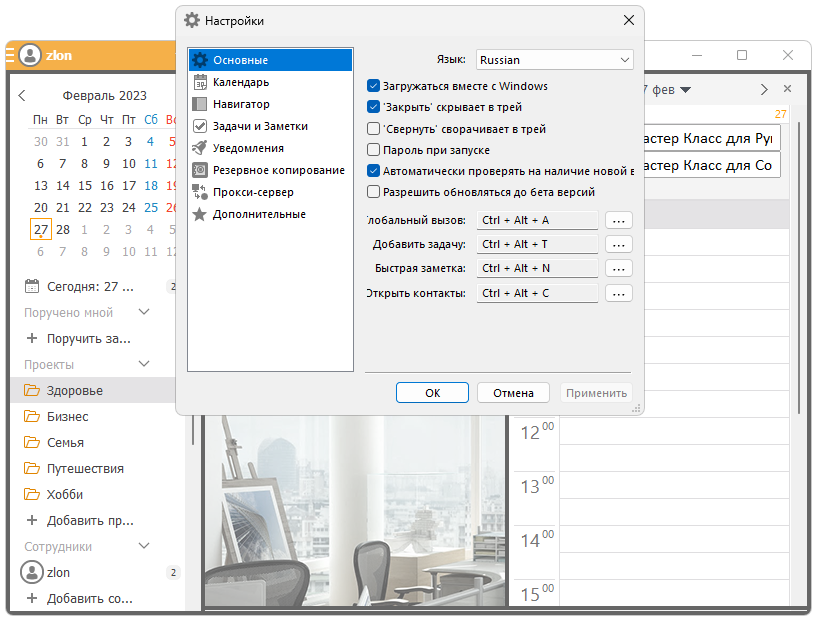816x621 pixels.
Task: Click the Добавить задачу hotkey field
Action: point(537,244)
